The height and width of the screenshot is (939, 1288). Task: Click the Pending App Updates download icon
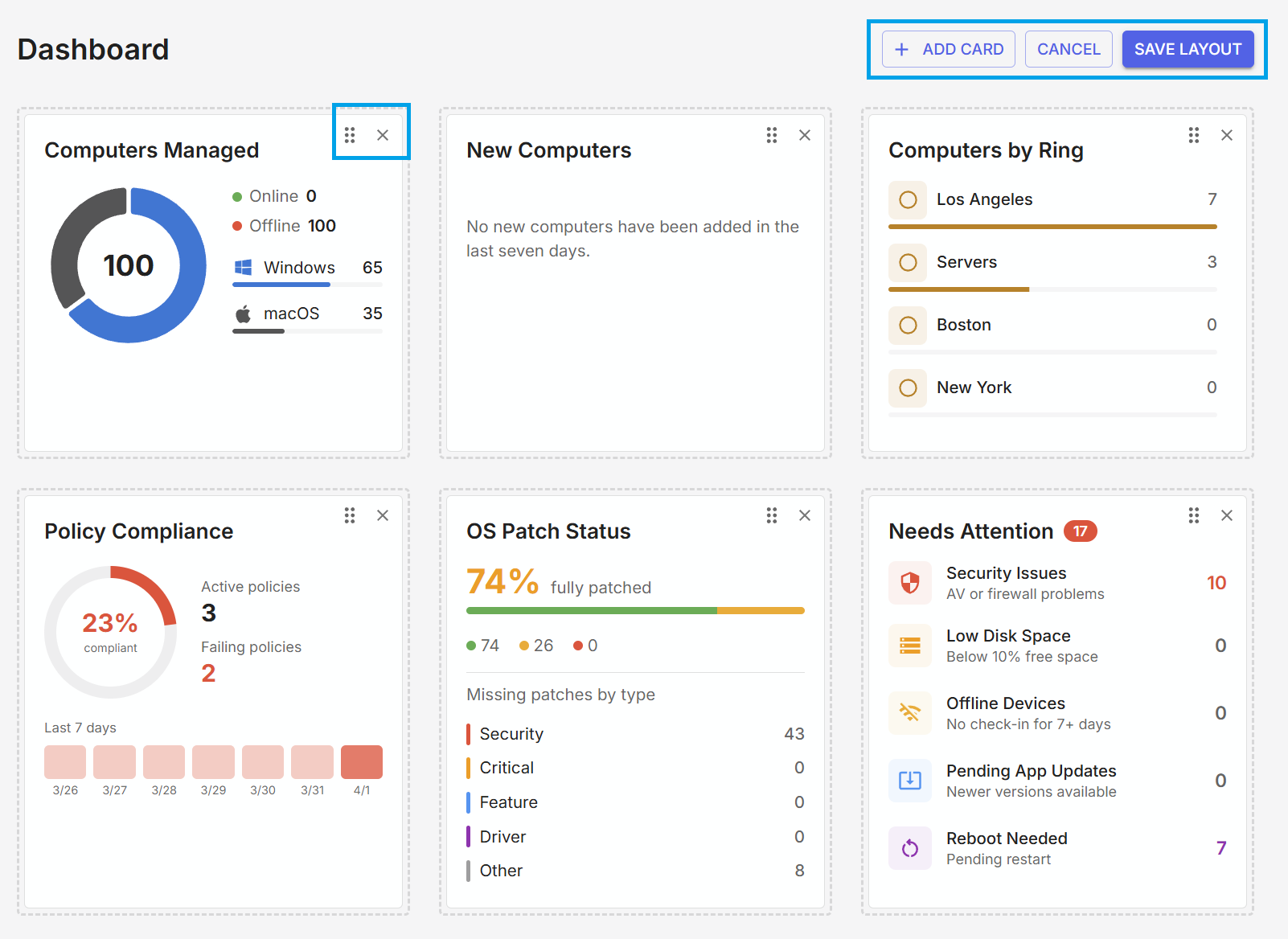click(909, 781)
